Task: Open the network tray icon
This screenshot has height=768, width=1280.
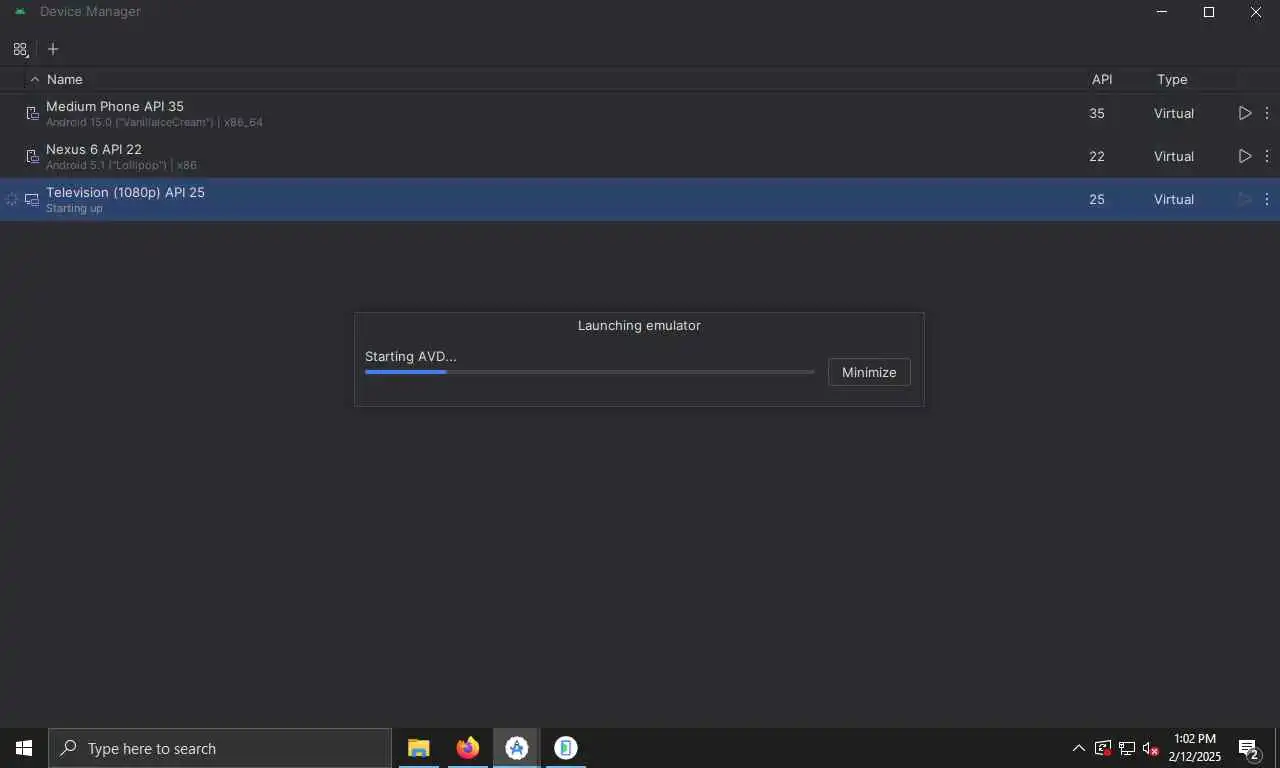Action: pyautogui.click(x=1127, y=748)
